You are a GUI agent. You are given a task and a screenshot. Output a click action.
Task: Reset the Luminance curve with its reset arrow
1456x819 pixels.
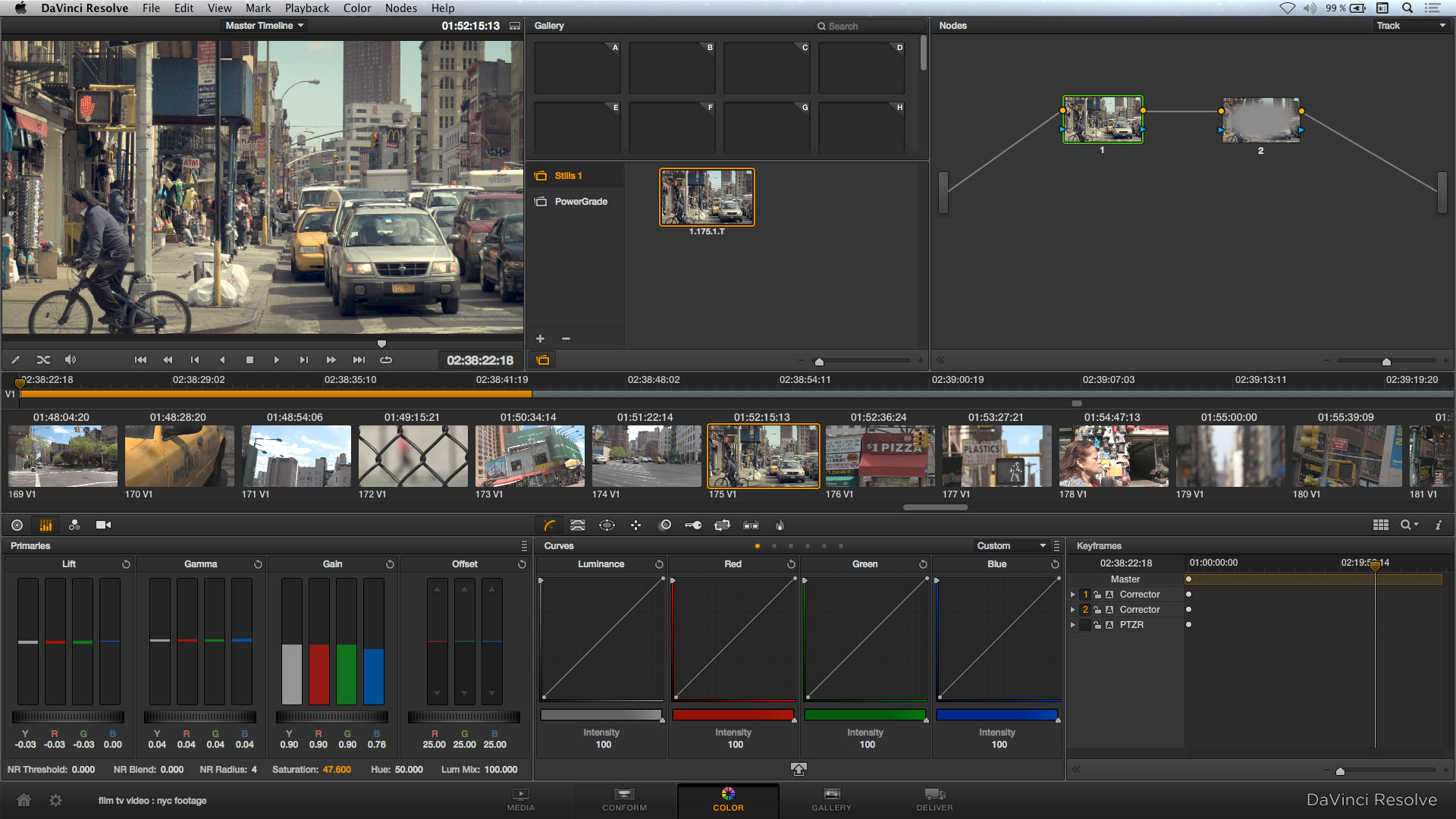pyautogui.click(x=658, y=563)
